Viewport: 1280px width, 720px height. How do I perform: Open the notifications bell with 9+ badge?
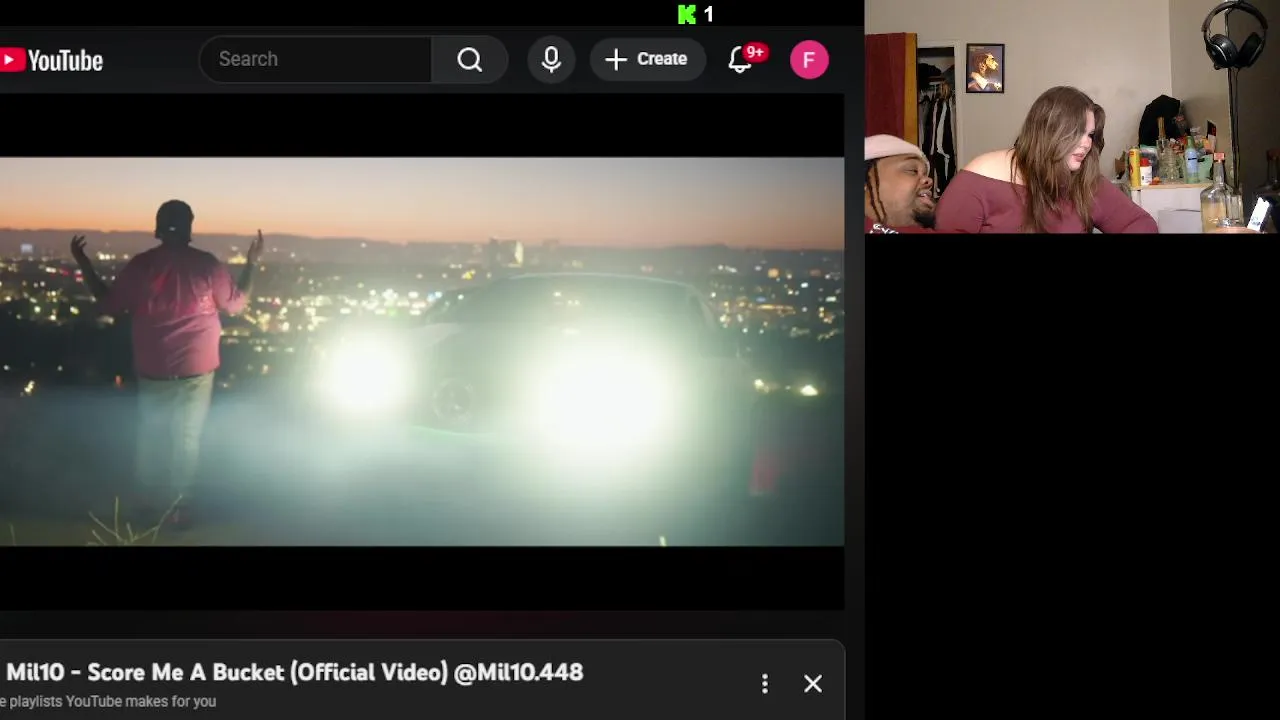tap(742, 59)
